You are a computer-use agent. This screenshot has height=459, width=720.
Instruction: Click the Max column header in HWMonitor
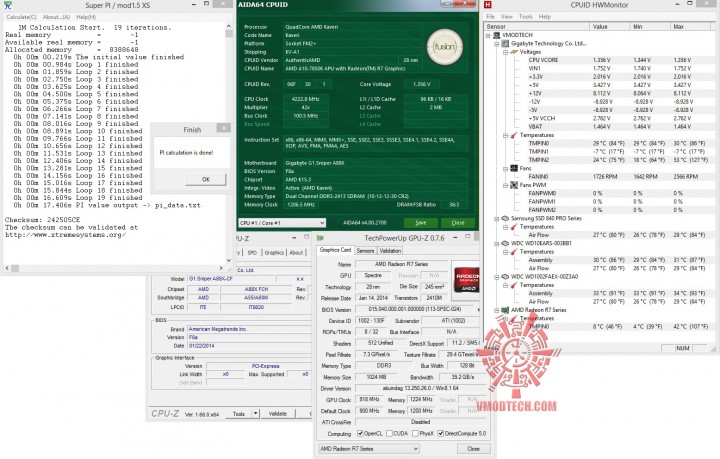click(x=691, y=27)
